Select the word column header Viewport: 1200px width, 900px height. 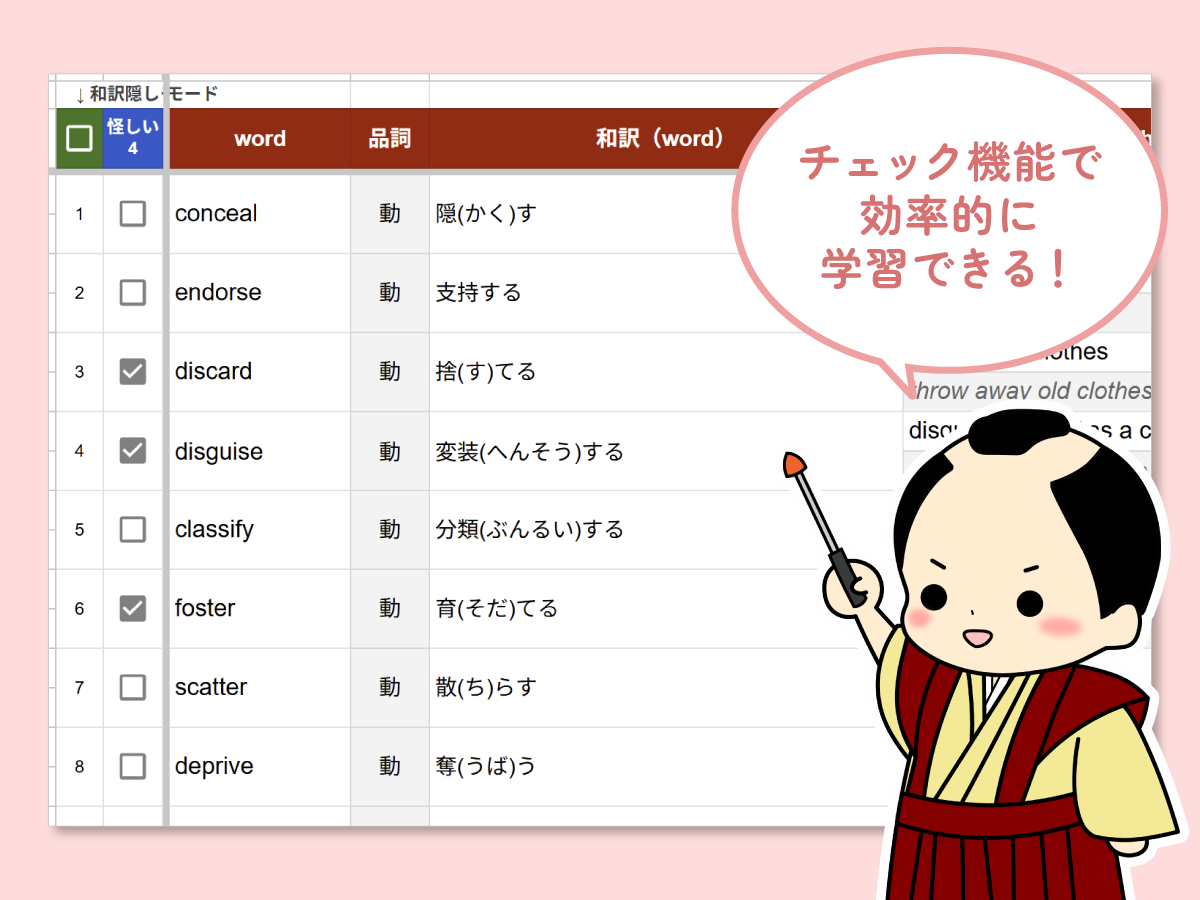tap(259, 139)
